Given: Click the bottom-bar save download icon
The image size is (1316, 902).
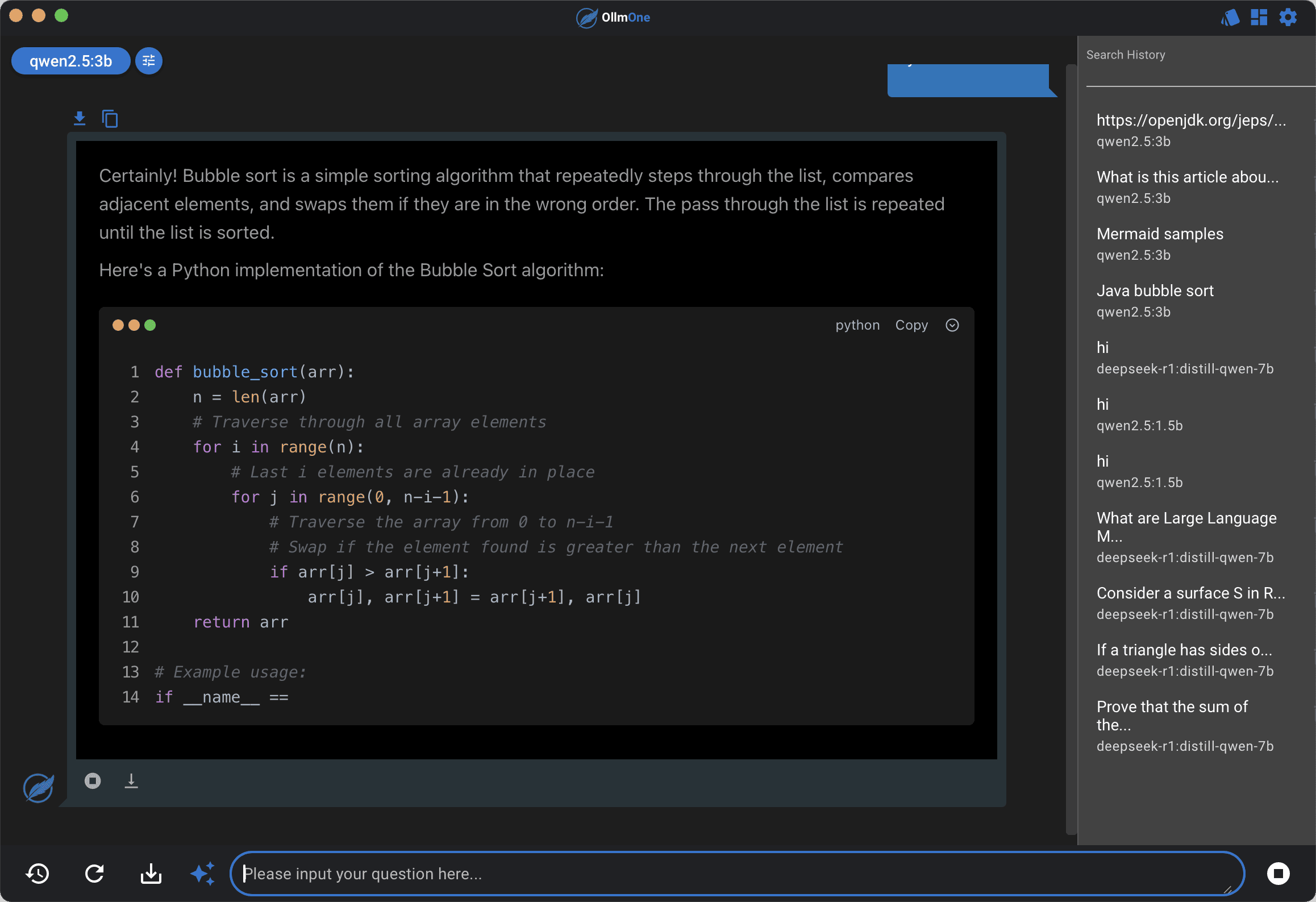Looking at the screenshot, I should pyautogui.click(x=151, y=874).
